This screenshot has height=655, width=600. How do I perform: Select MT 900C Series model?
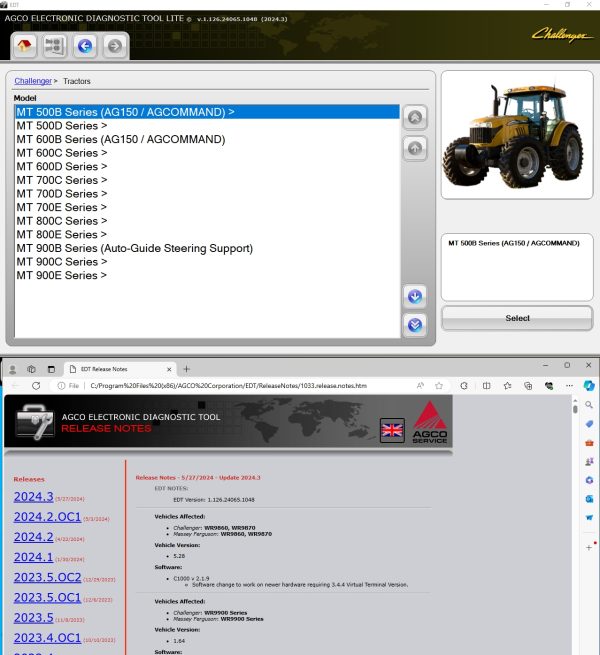207,261
